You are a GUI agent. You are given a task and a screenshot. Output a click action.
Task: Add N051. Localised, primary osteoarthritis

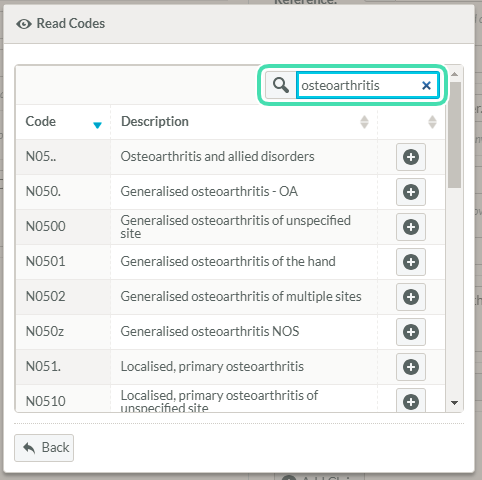click(411, 367)
